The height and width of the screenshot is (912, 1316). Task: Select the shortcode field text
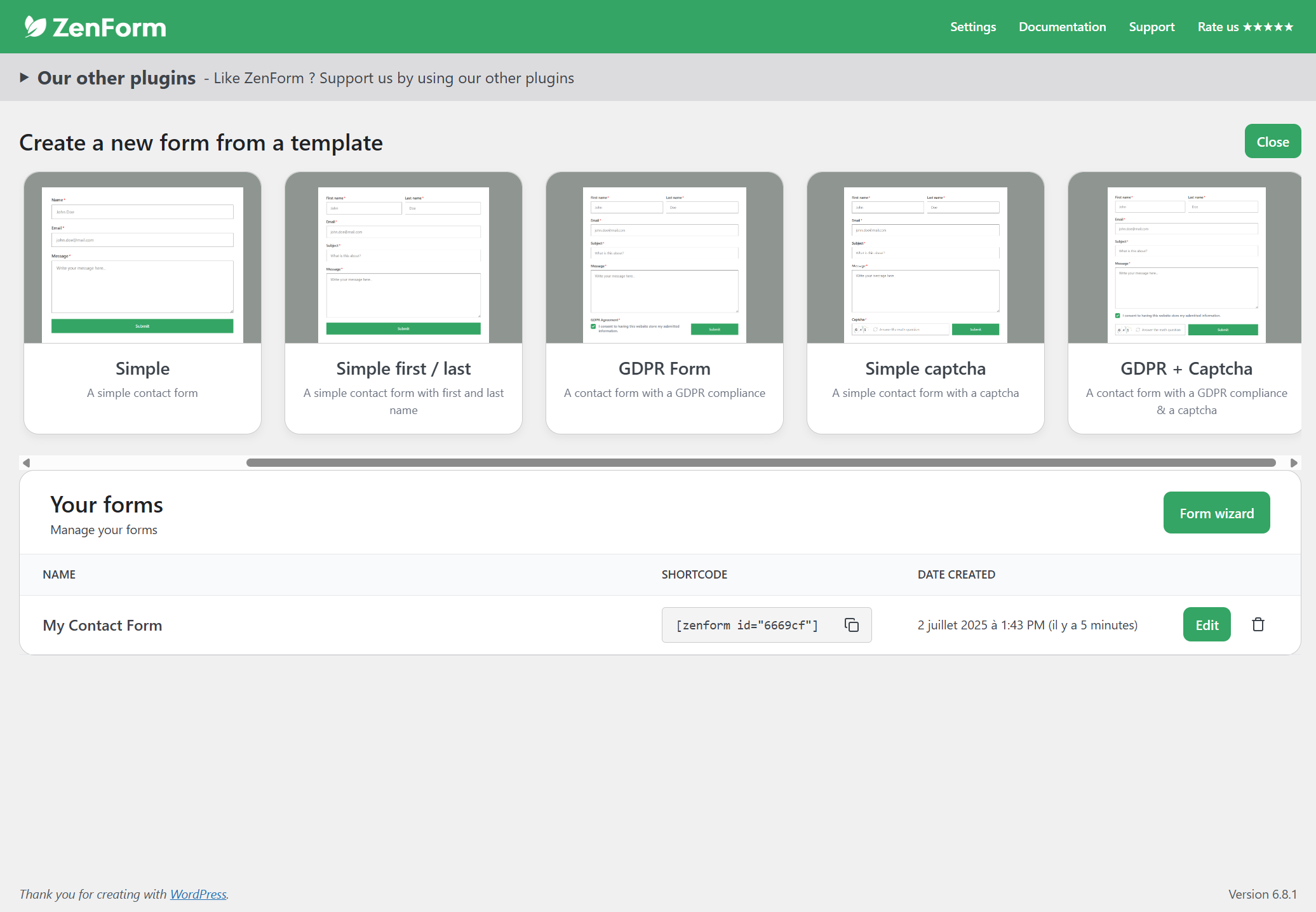pyautogui.click(x=747, y=626)
